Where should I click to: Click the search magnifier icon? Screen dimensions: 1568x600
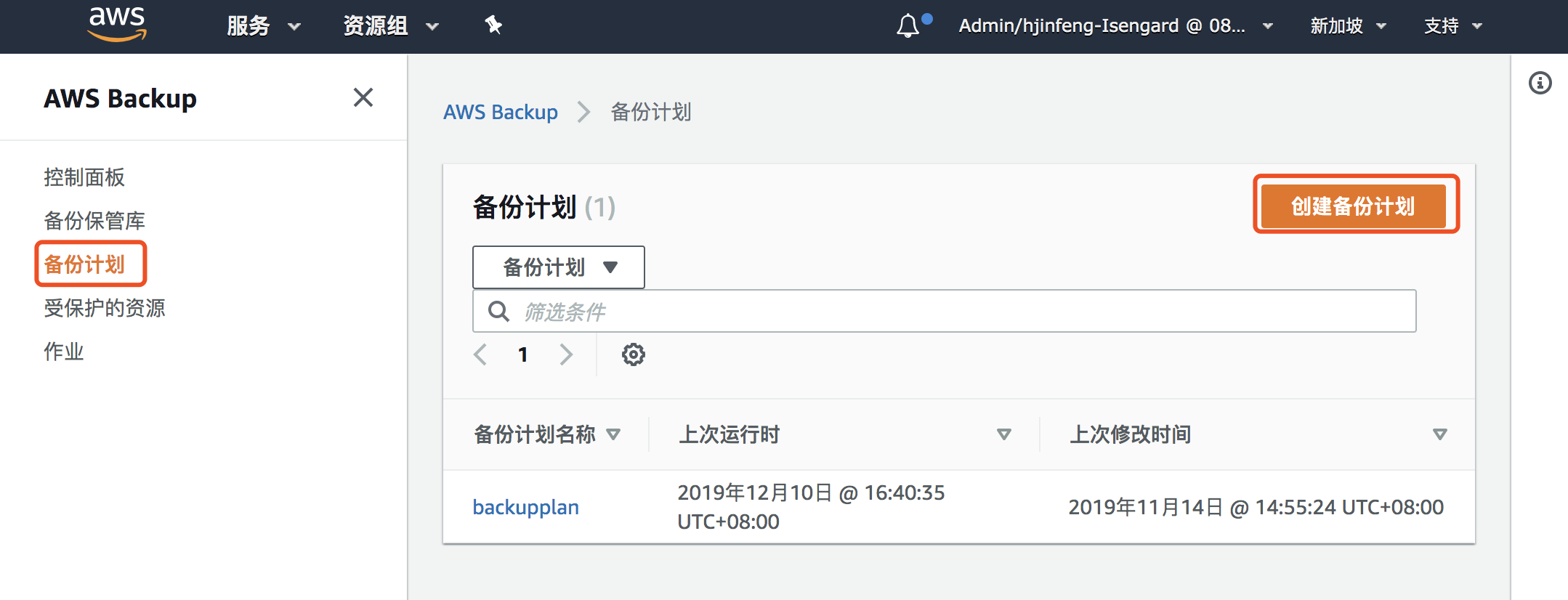pyautogui.click(x=498, y=312)
